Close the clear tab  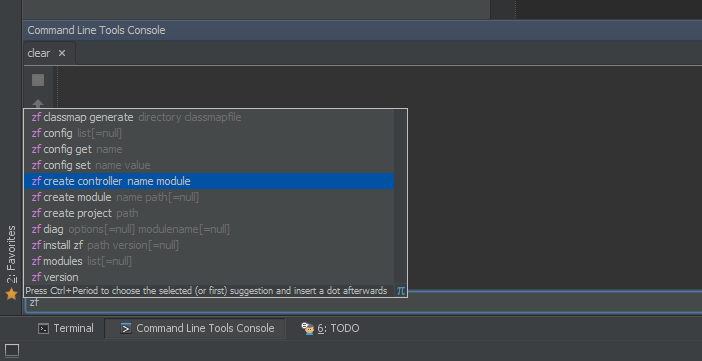(x=62, y=53)
